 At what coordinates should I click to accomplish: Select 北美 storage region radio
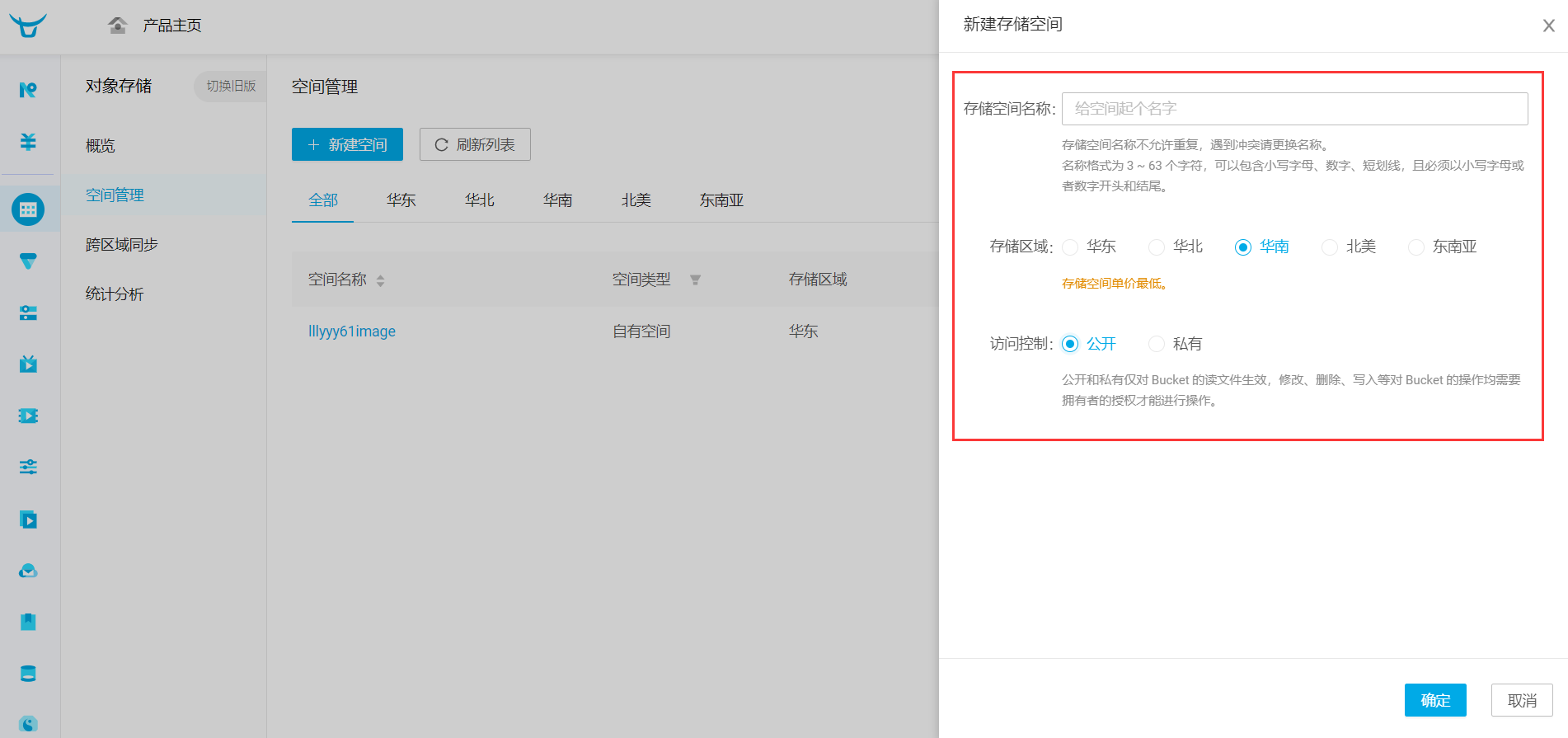coord(1330,247)
